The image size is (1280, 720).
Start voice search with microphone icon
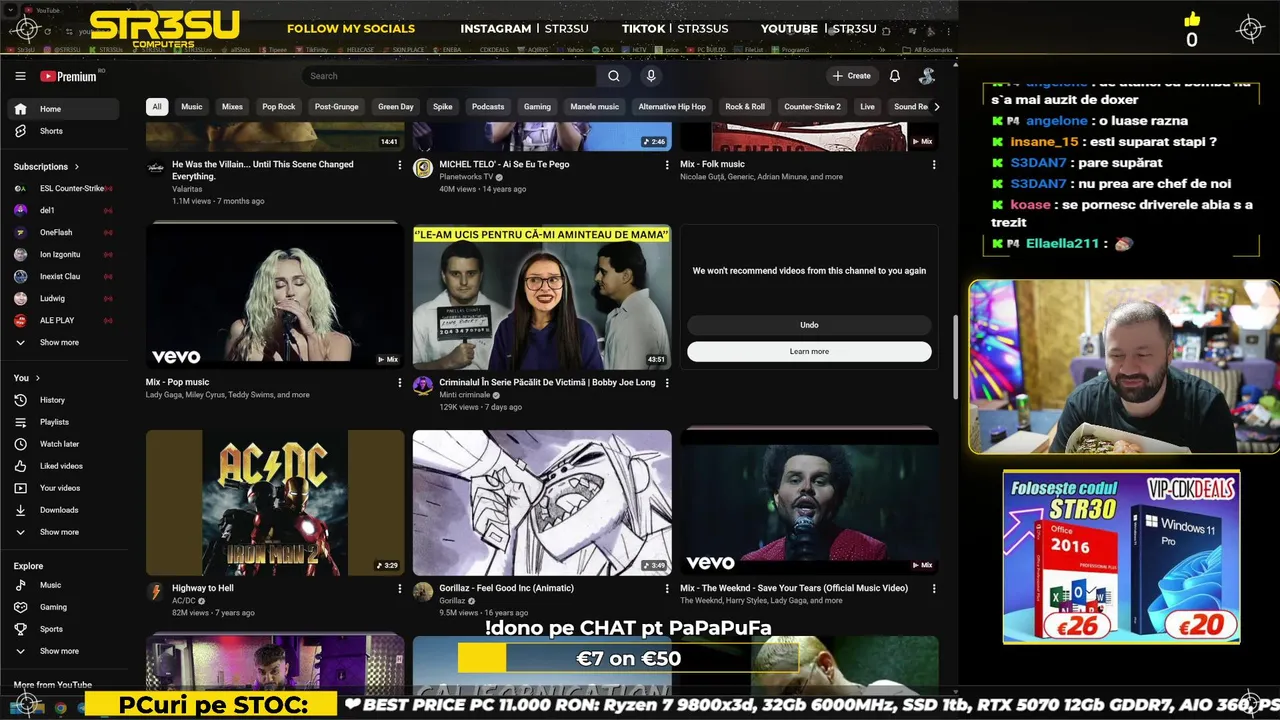(651, 76)
